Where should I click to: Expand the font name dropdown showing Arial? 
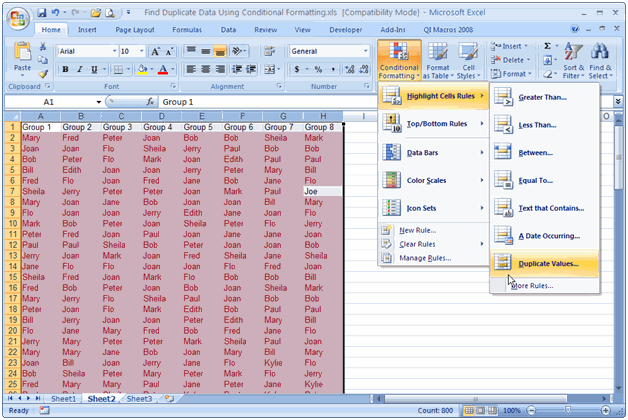112,50
